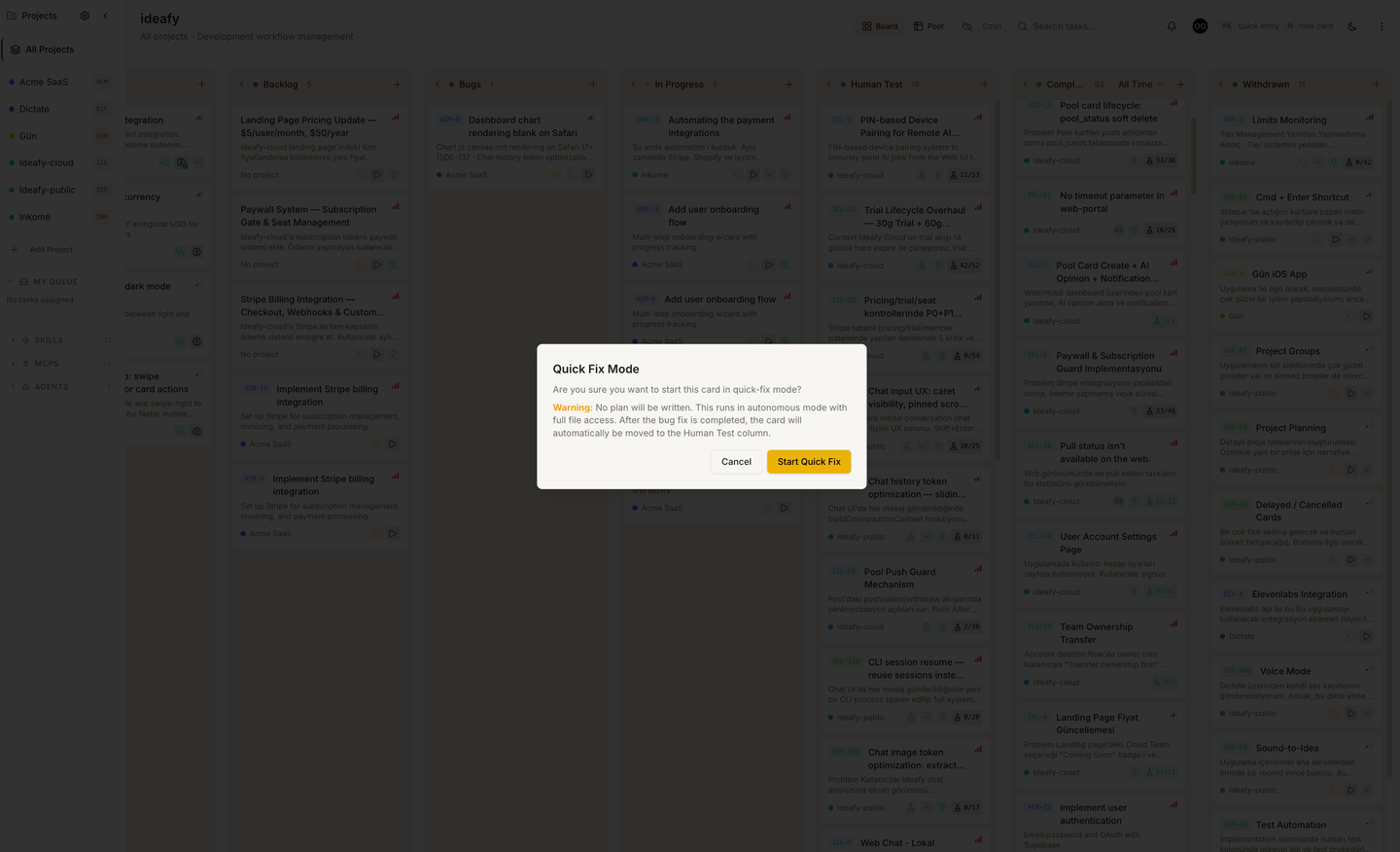The width and height of the screenshot is (1400, 852).
Task: Add a card to the Bugs column
Action: 593,85
